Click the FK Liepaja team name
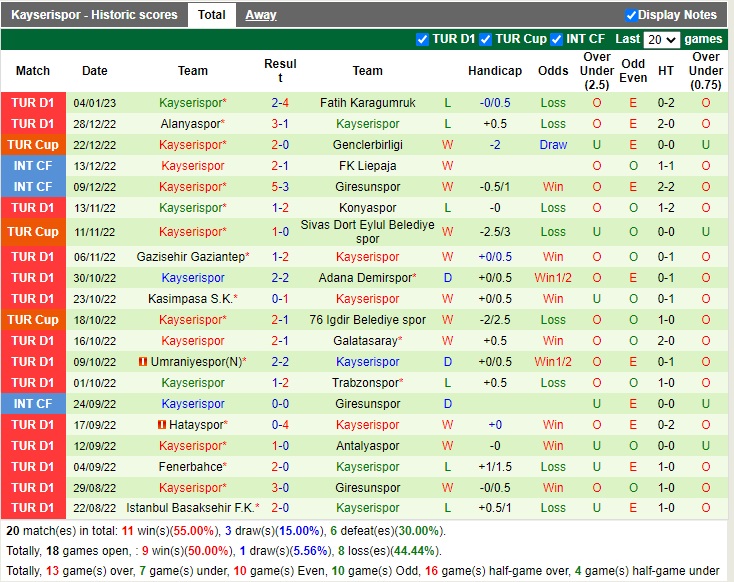Viewport: 734px width, 582px height. click(367, 166)
